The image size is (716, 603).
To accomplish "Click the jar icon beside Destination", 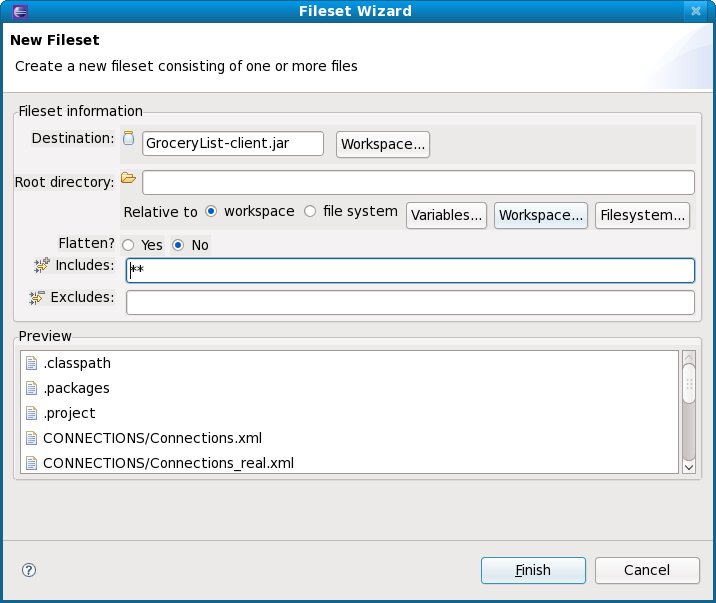I will pyautogui.click(x=128, y=138).
